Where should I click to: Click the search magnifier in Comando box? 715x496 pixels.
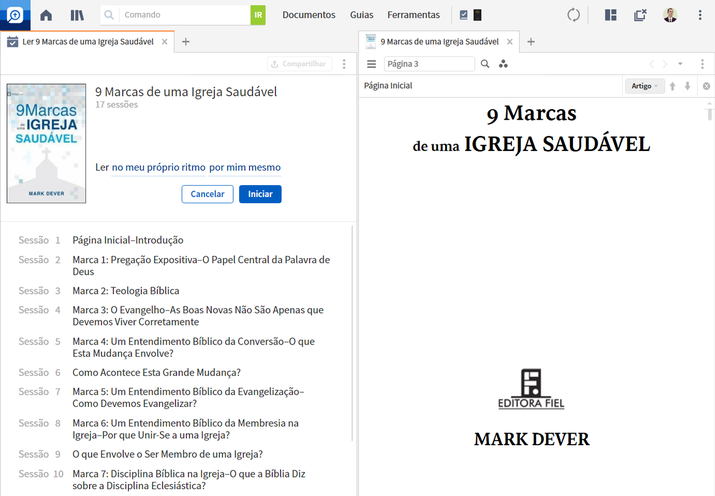[109, 15]
